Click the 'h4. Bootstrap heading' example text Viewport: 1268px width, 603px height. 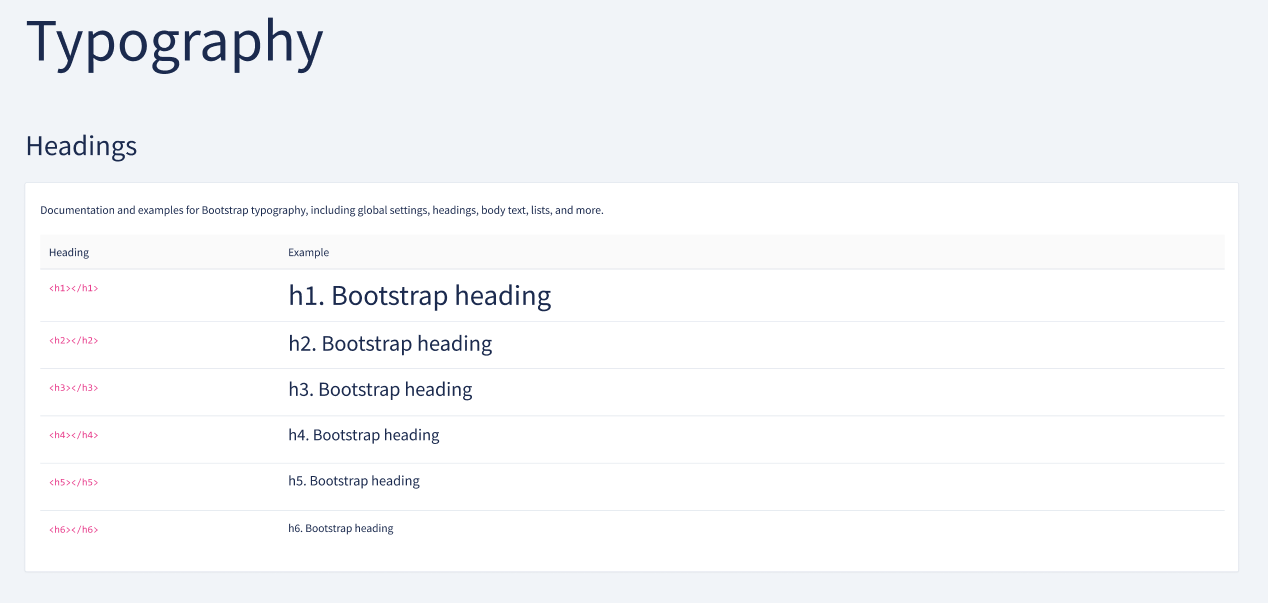click(364, 435)
